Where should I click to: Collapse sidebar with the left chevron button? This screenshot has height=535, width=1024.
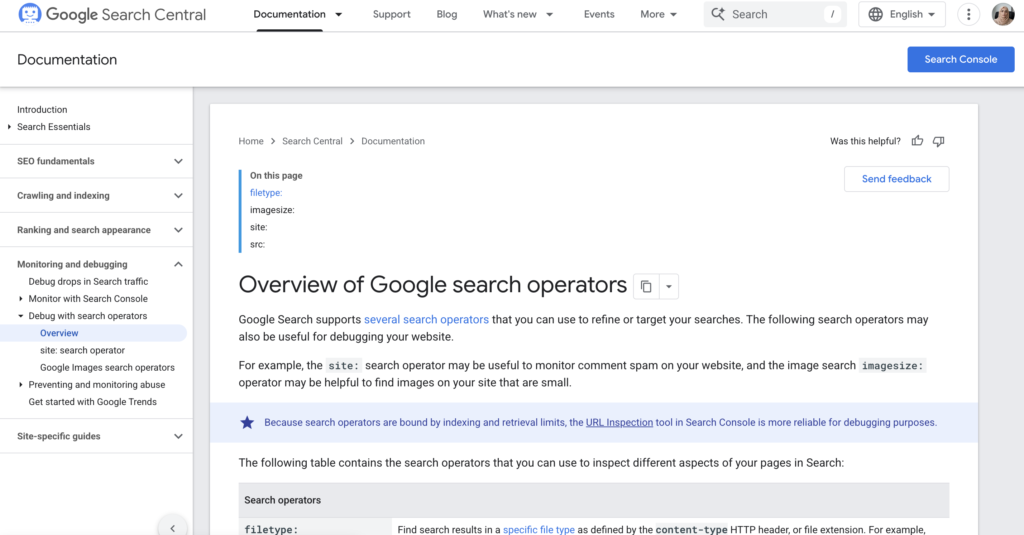(172, 528)
